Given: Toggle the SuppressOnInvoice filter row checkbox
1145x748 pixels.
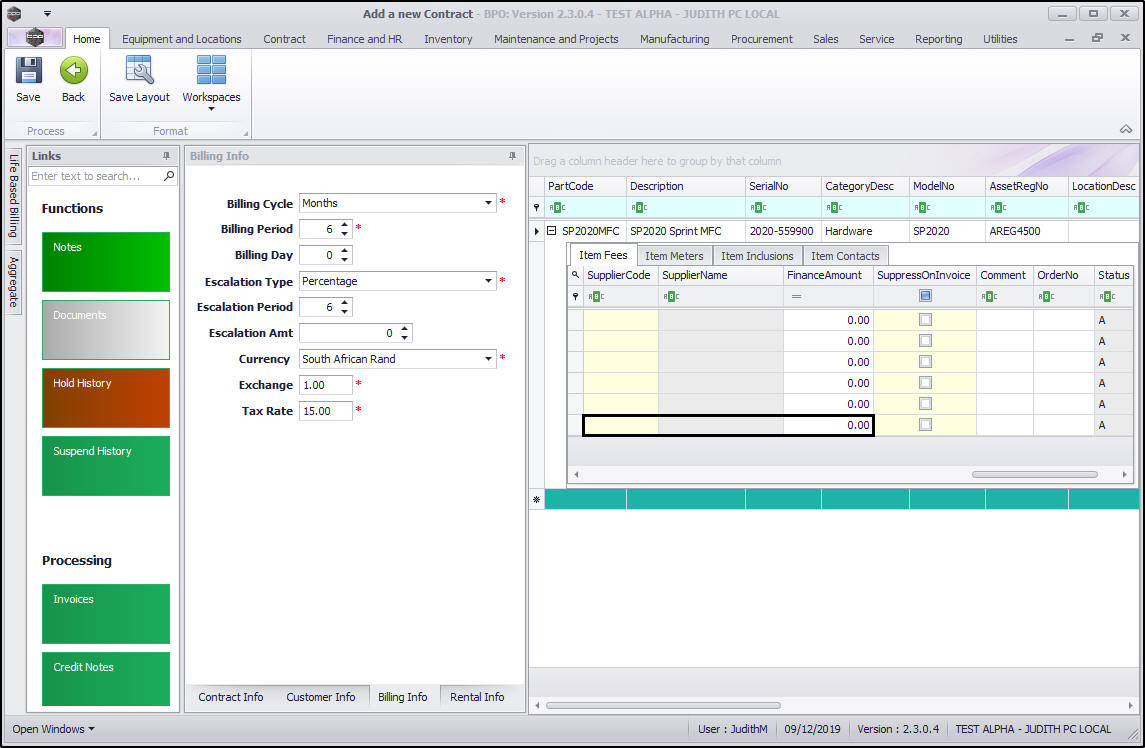Looking at the screenshot, I should tap(925, 296).
